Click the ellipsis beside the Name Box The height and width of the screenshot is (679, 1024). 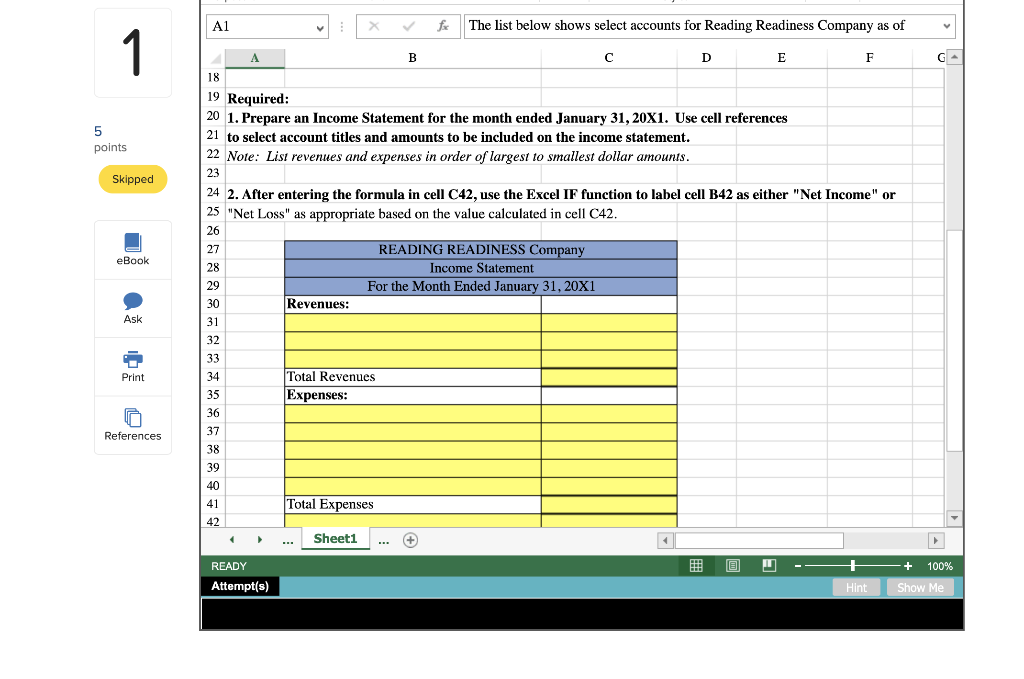341,26
